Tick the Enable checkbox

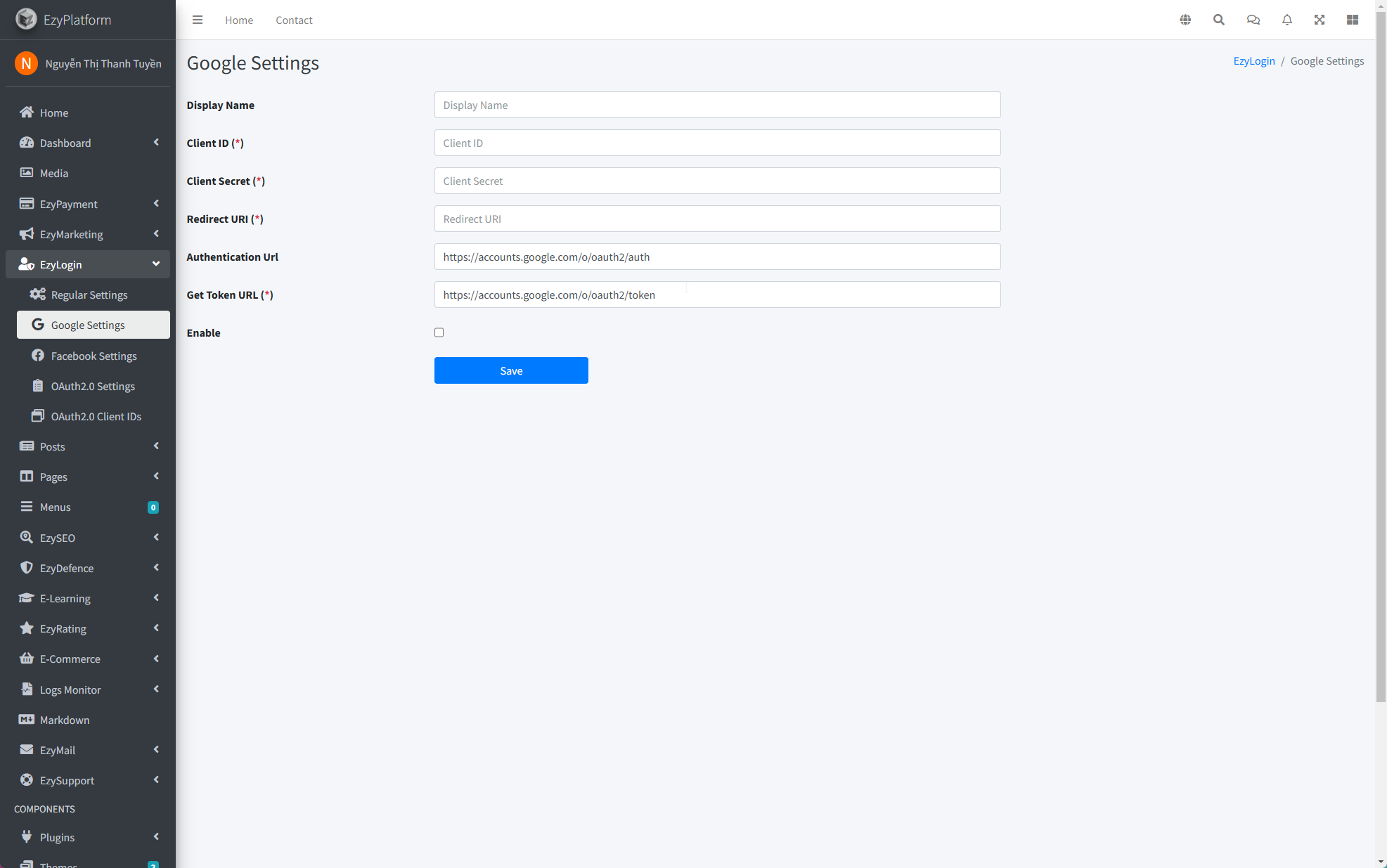point(439,332)
